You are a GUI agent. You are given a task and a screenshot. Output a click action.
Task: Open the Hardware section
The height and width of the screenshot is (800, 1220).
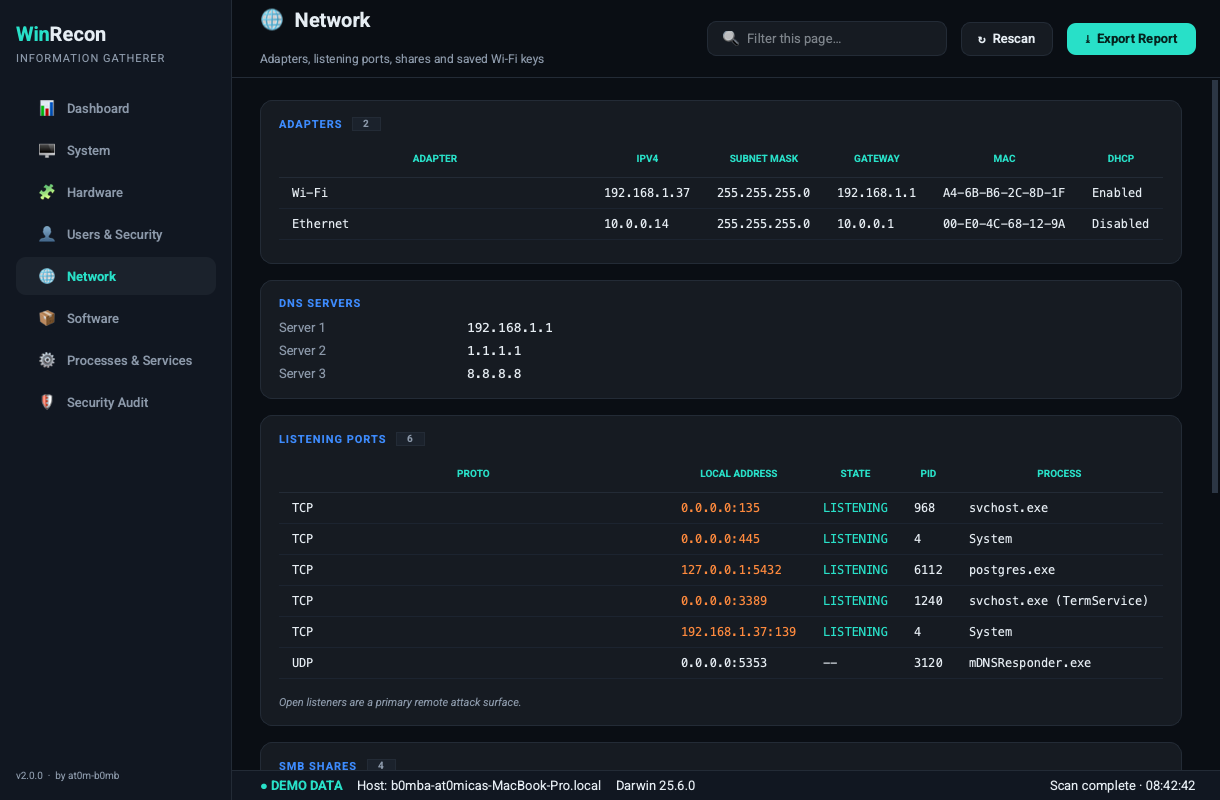point(116,192)
